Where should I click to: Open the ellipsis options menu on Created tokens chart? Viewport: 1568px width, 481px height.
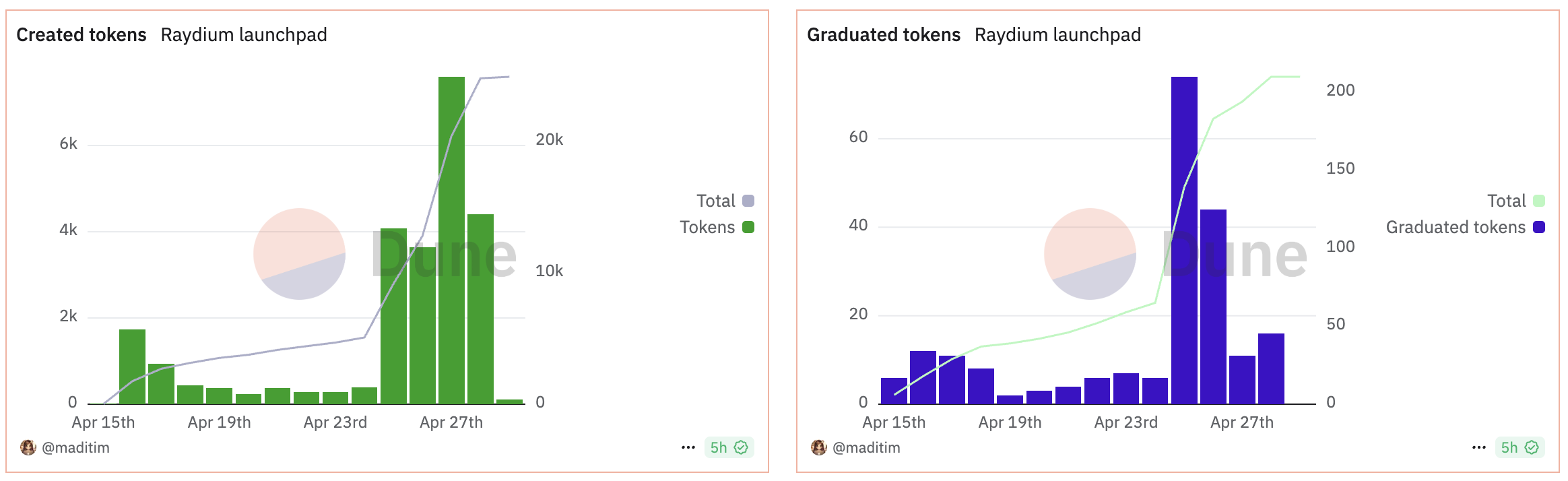(688, 447)
